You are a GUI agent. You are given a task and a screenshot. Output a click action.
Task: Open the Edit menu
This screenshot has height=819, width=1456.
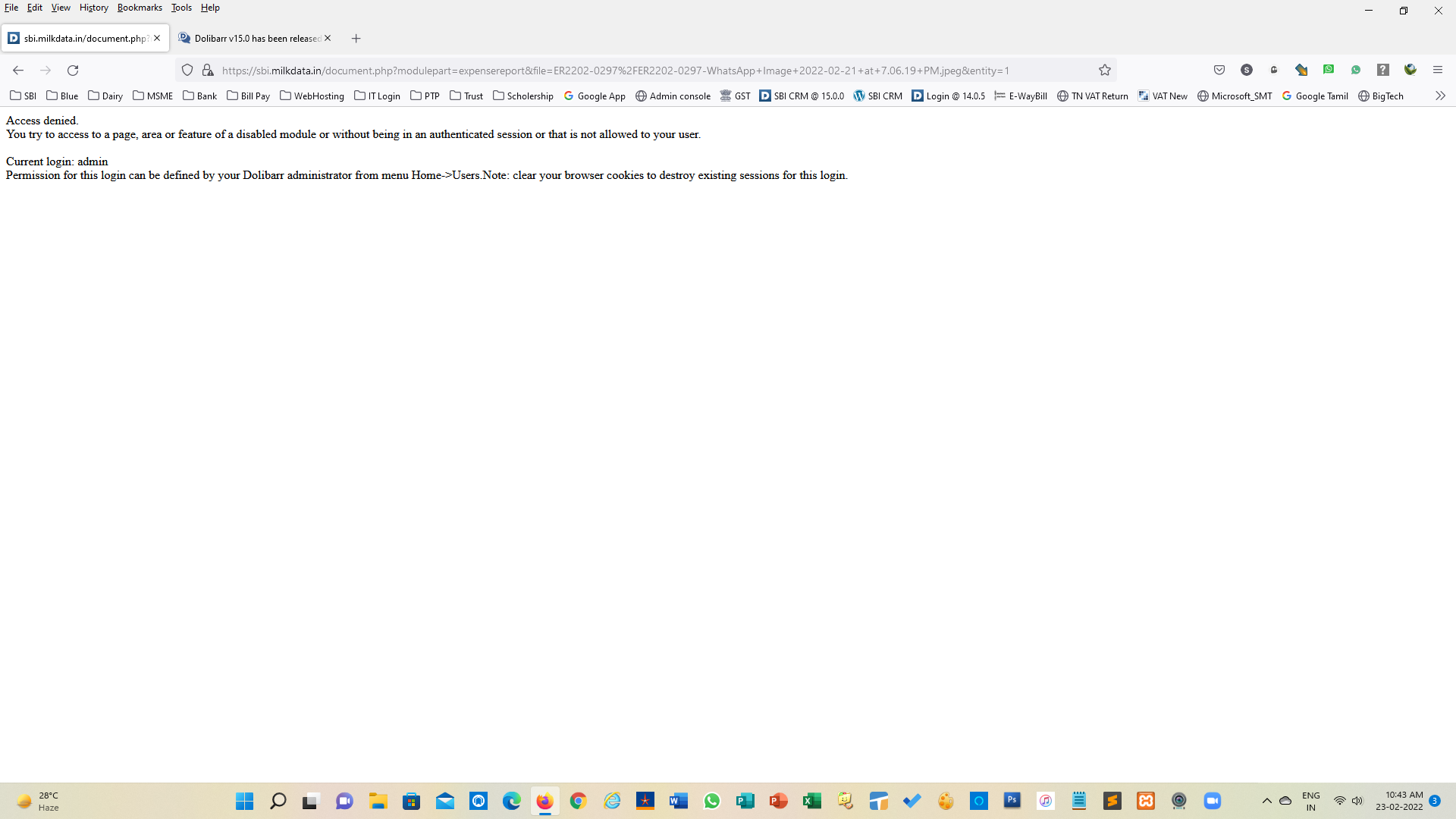[x=35, y=8]
